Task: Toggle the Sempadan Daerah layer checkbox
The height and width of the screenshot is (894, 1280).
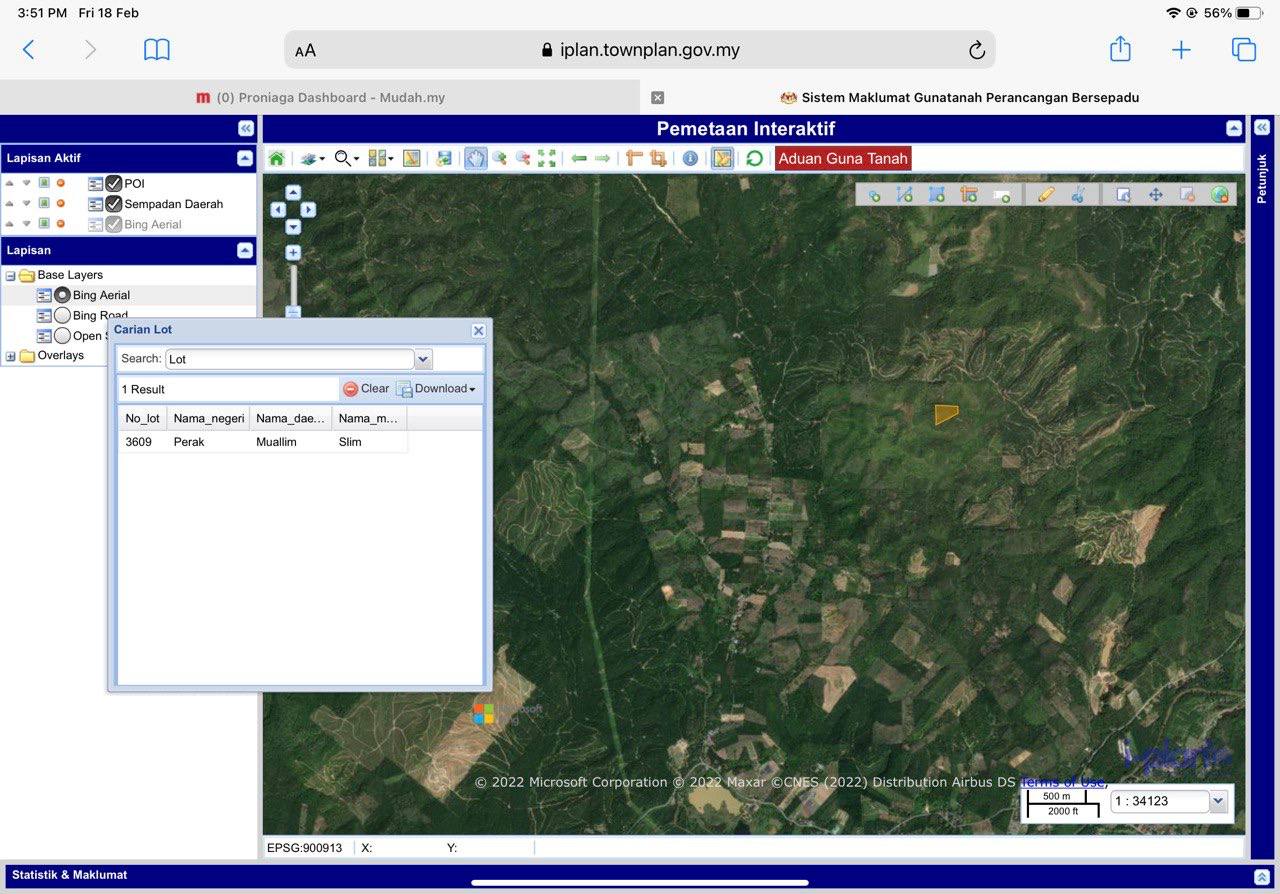Action: coord(114,204)
